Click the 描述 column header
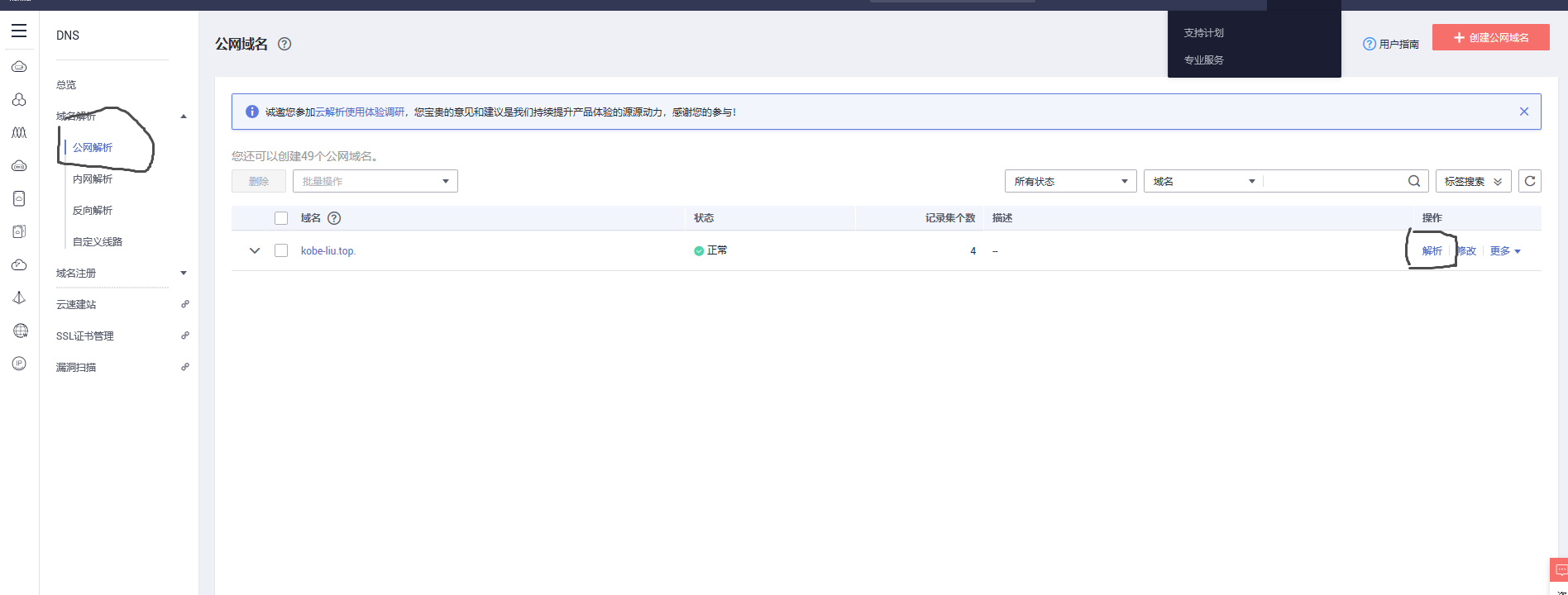This screenshot has width=1568, height=595. click(x=1002, y=218)
